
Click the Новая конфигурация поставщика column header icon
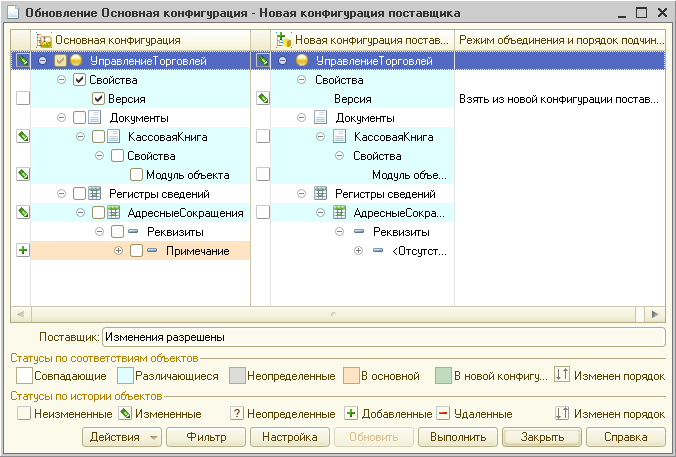point(284,40)
